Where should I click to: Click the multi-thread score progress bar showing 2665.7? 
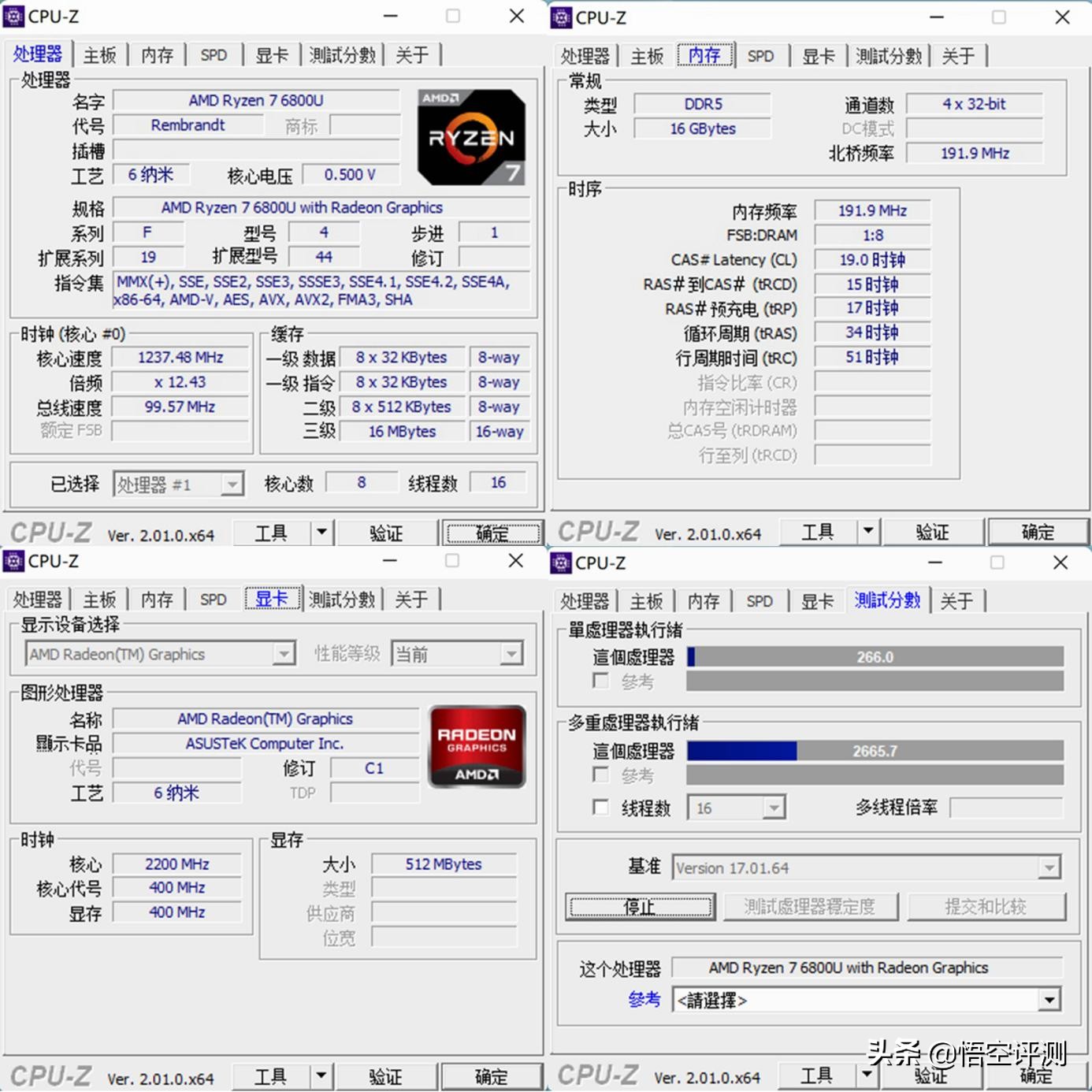point(875,750)
